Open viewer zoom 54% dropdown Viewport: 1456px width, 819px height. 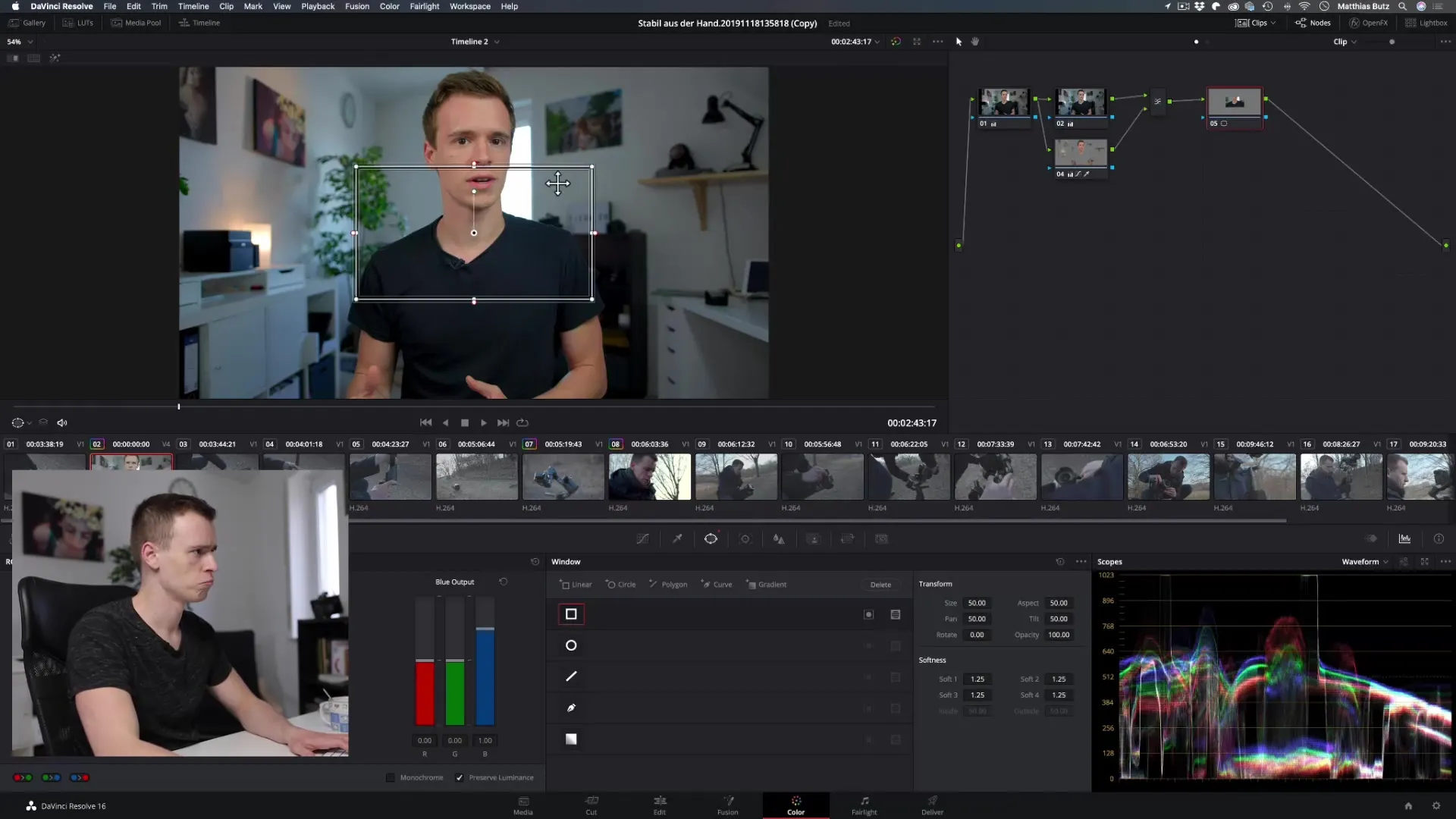pyautogui.click(x=20, y=42)
